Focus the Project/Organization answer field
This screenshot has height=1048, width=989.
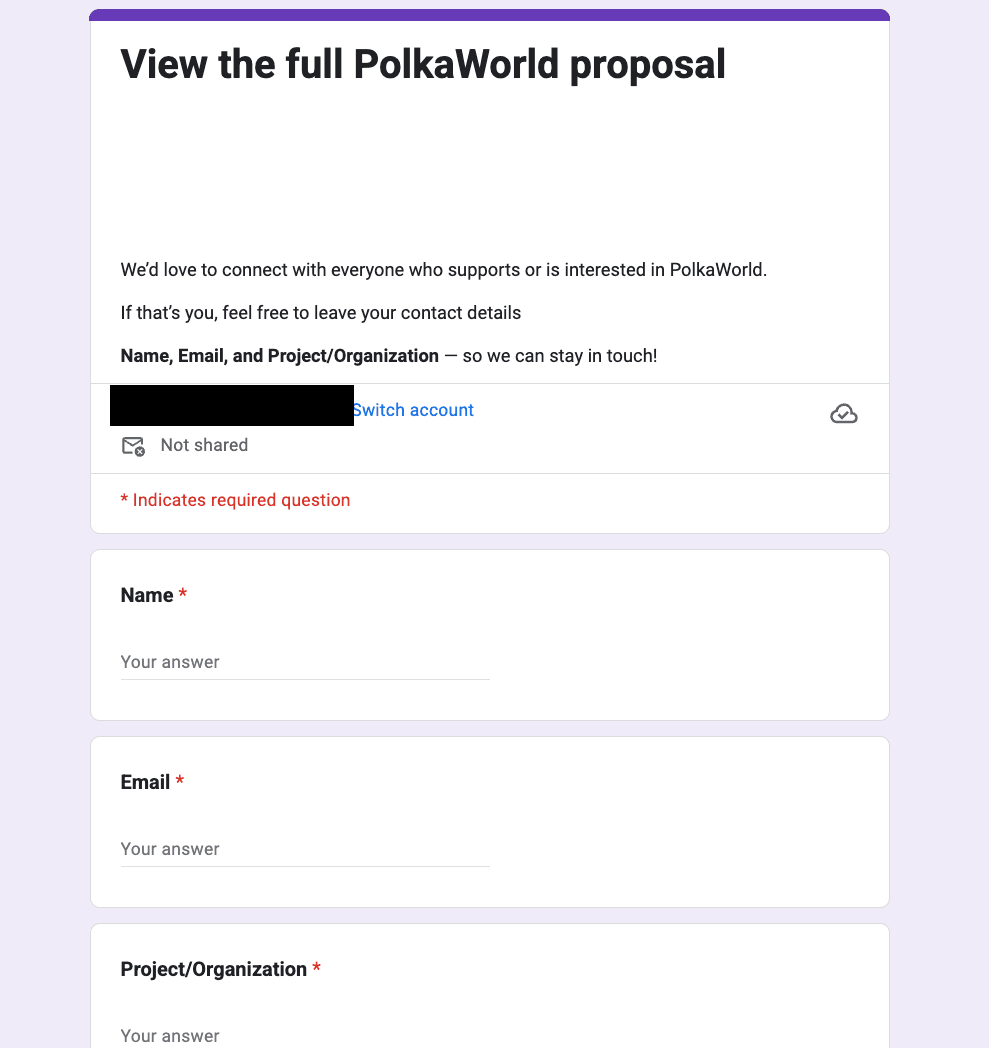click(x=305, y=1035)
